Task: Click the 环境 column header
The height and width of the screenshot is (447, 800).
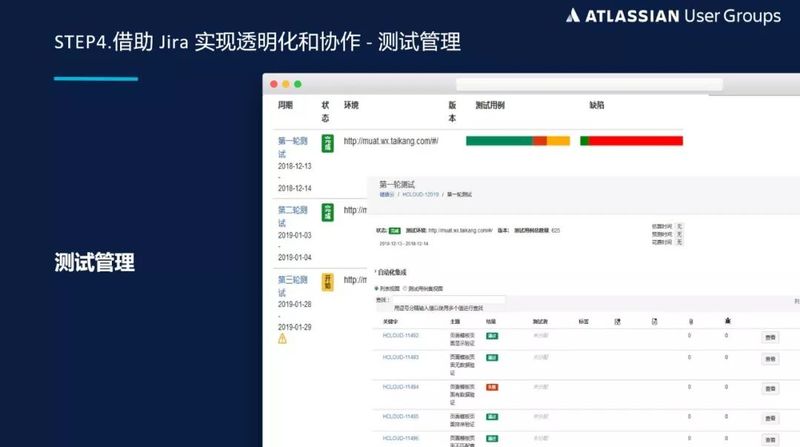Action: 351,105
